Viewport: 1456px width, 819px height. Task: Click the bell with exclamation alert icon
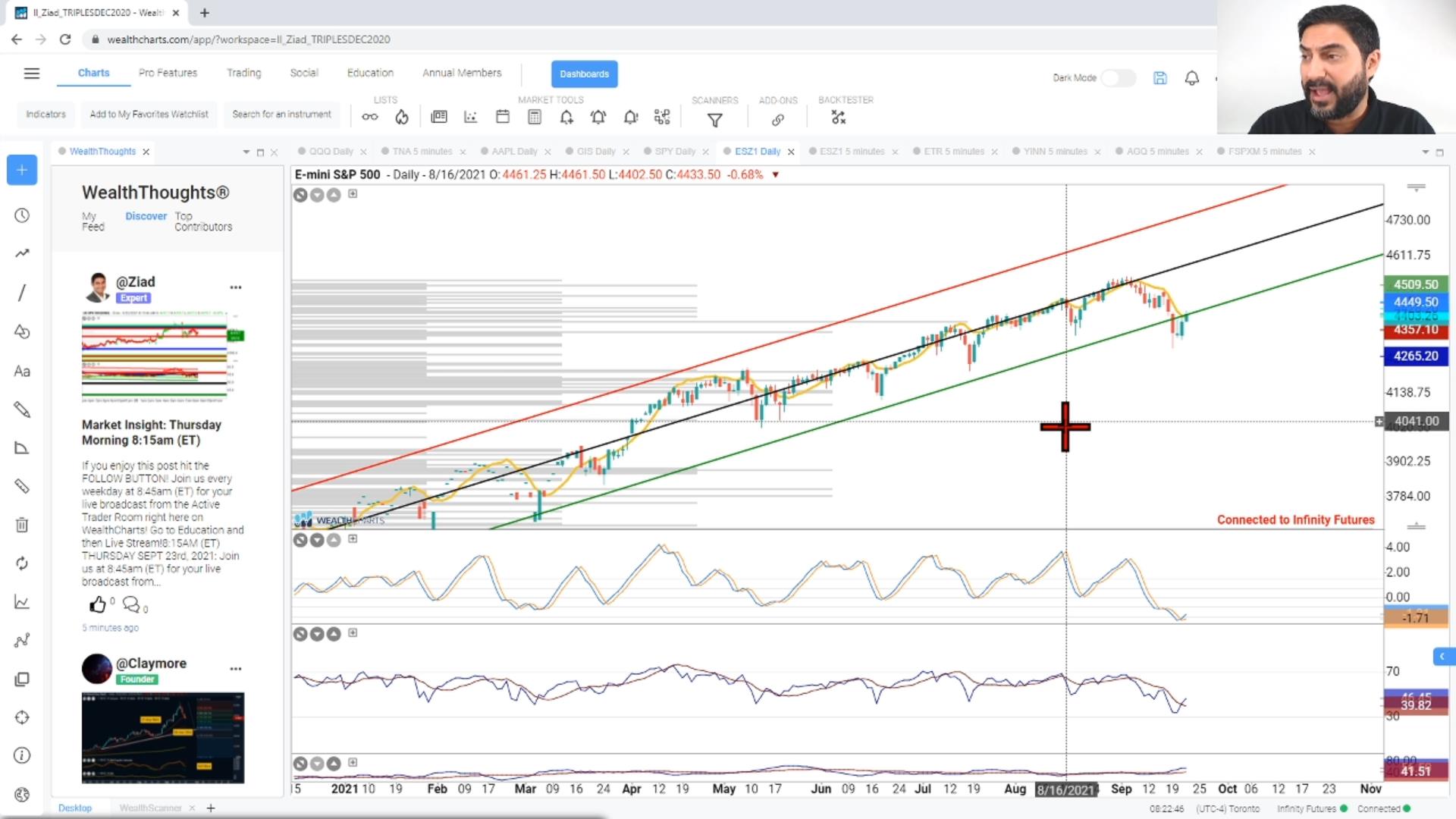pyautogui.click(x=631, y=117)
